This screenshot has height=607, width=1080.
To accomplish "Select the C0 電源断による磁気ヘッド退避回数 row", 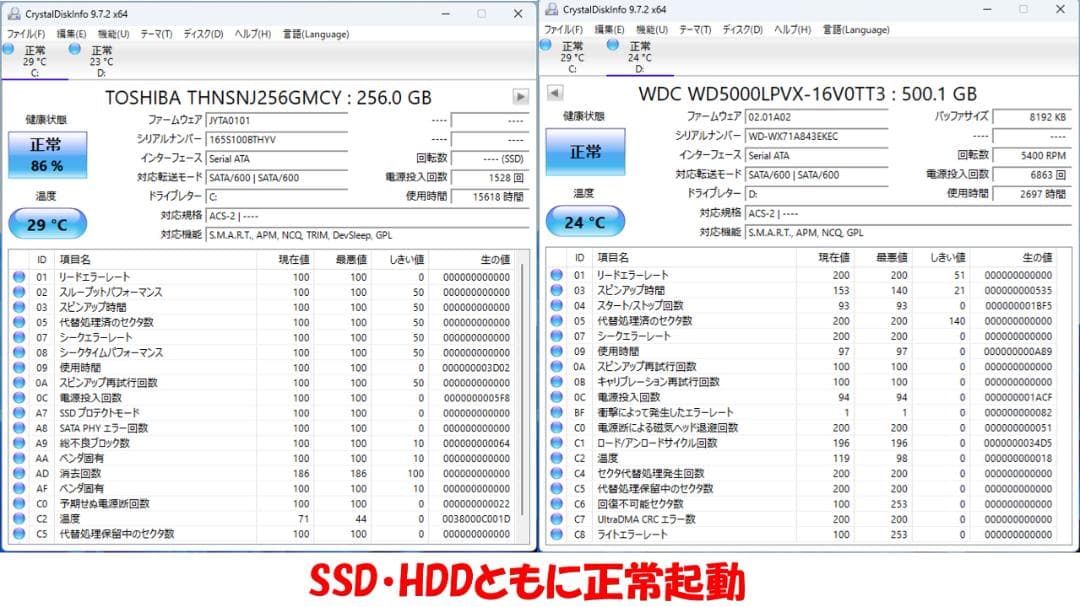I will (802, 427).
